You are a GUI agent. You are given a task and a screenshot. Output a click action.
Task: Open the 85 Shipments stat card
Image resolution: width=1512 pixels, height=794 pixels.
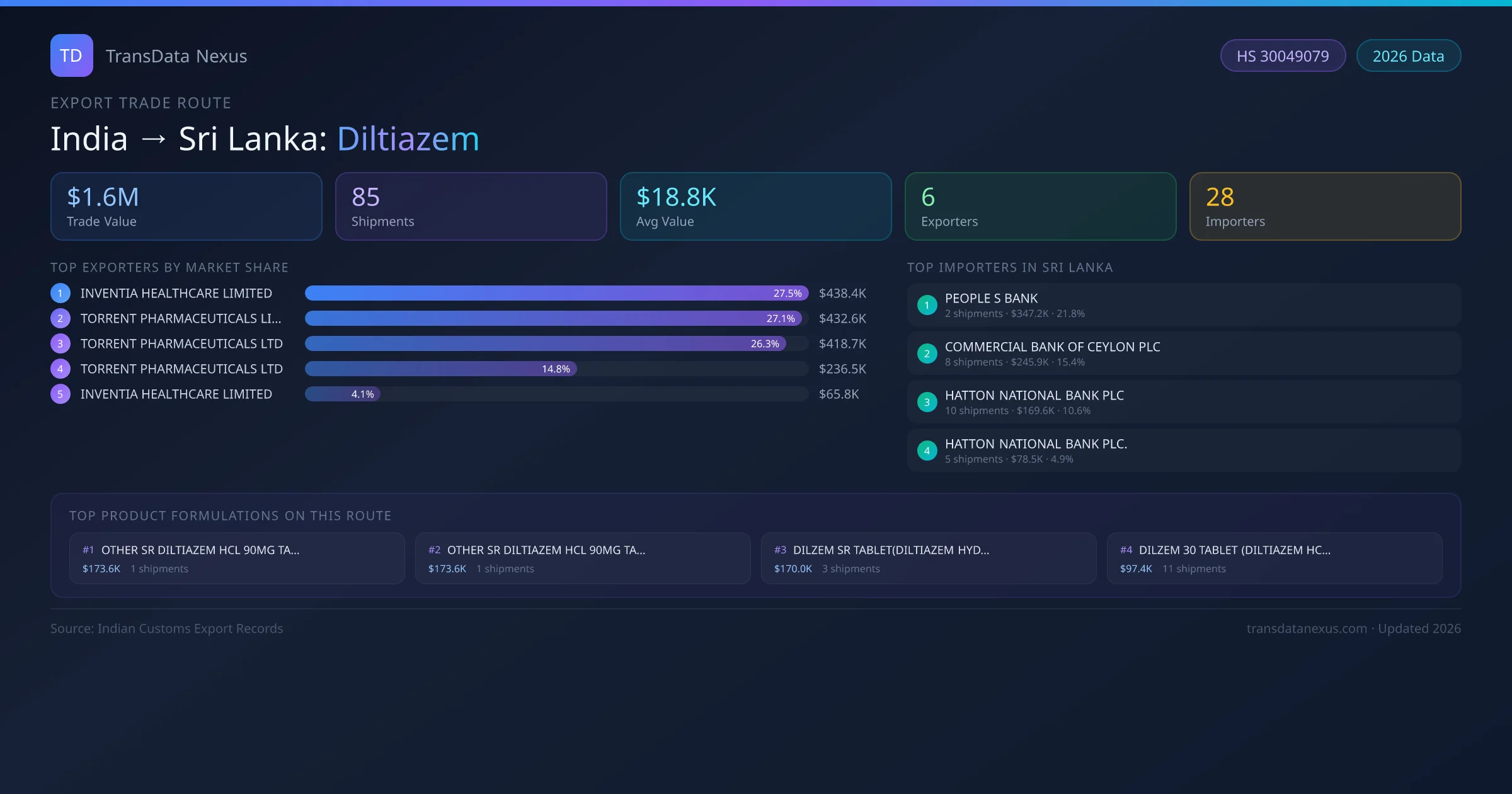point(471,206)
